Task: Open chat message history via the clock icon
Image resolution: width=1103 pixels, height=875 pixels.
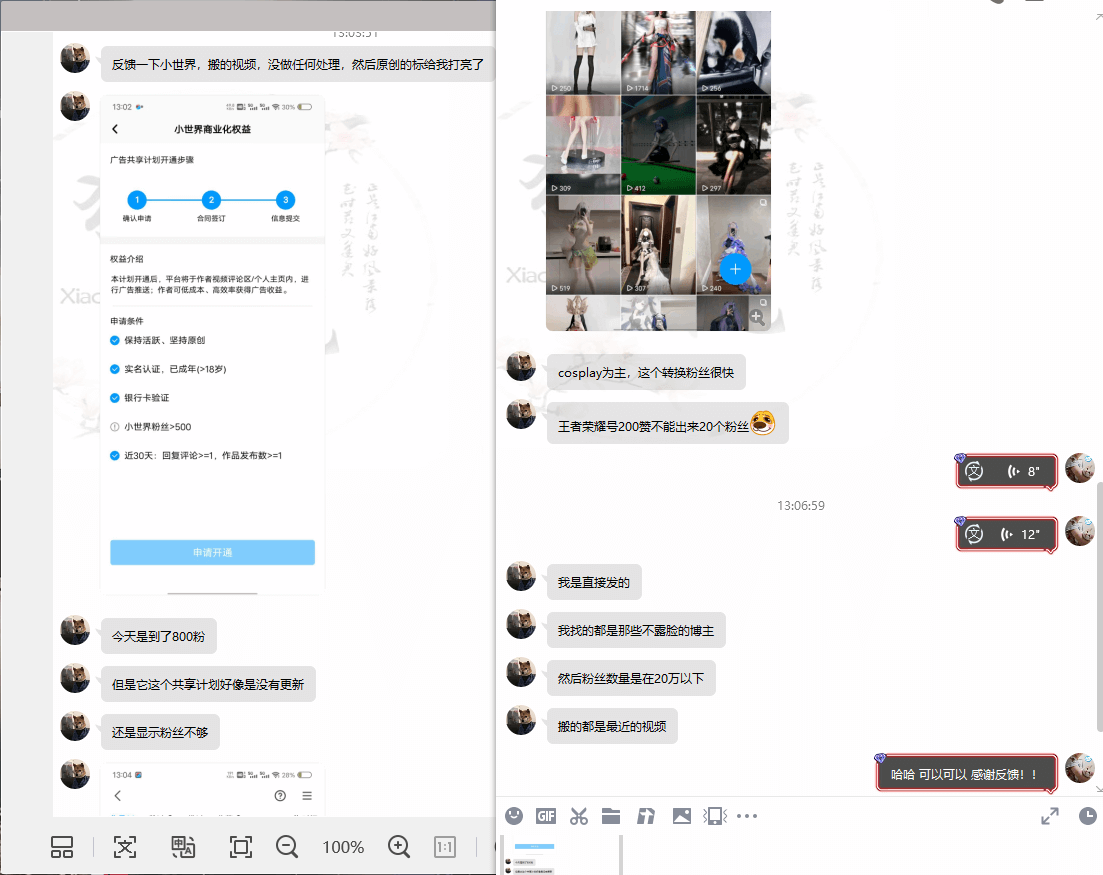Action: point(1086,815)
